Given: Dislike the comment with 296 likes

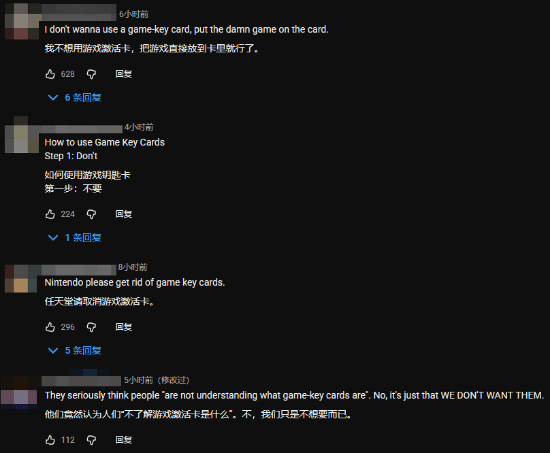Looking at the screenshot, I should [x=91, y=327].
